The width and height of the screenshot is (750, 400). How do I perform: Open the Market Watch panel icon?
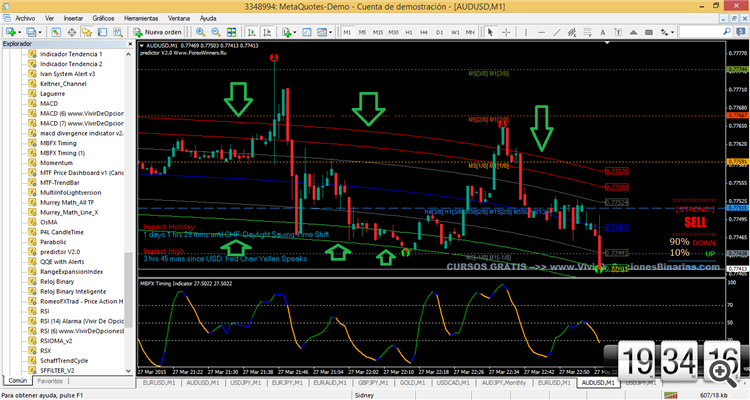pyautogui.click(x=56, y=32)
